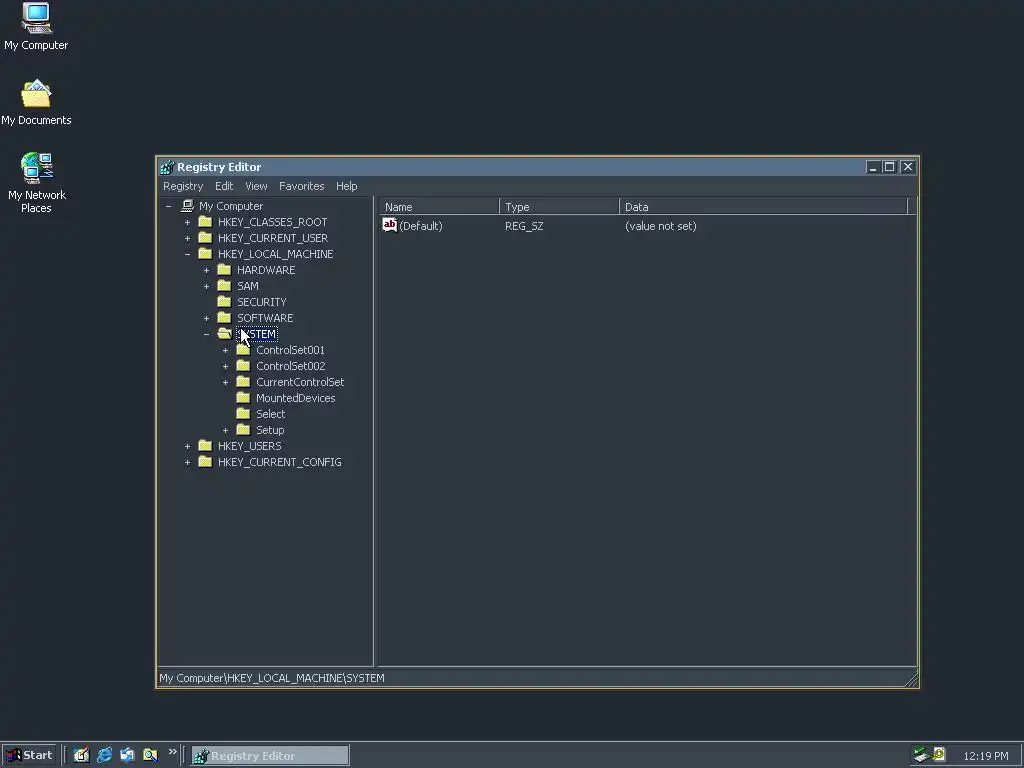
Task: Click the SOFTWARE folder icon
Action: (x=224, y=317)
